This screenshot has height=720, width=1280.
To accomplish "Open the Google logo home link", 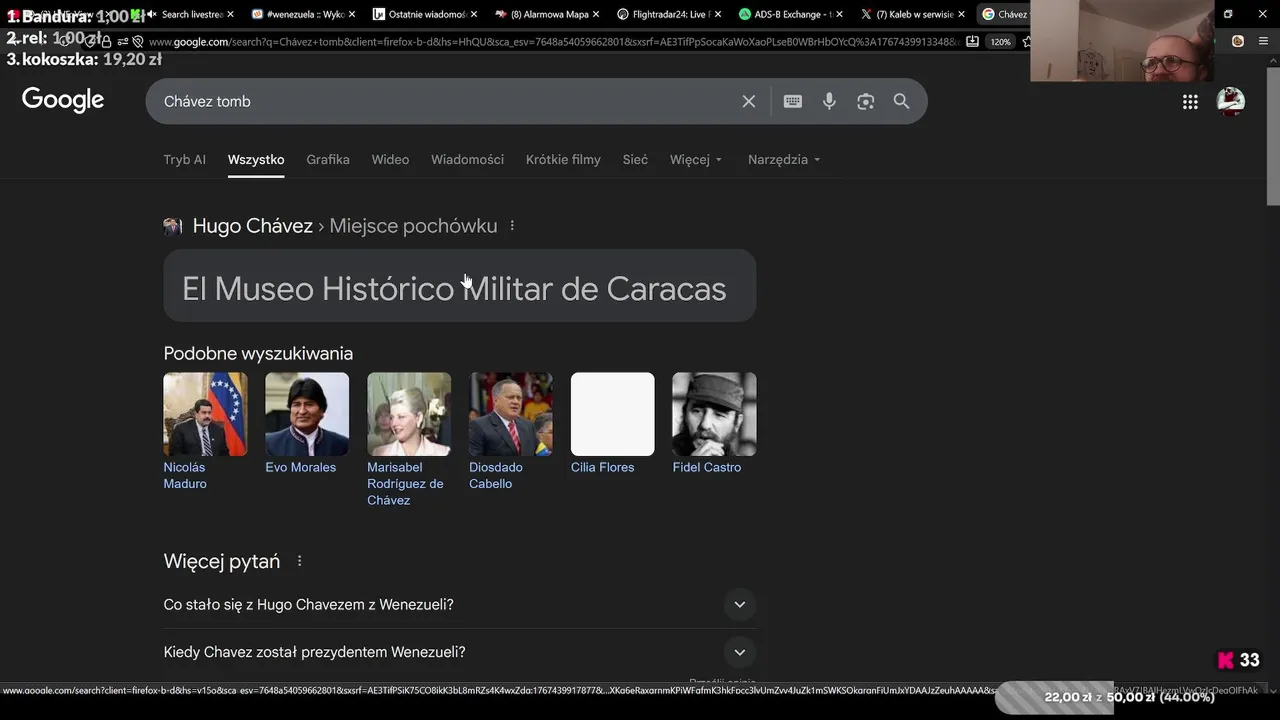I will pyautogui.click(x=63, y=100).
